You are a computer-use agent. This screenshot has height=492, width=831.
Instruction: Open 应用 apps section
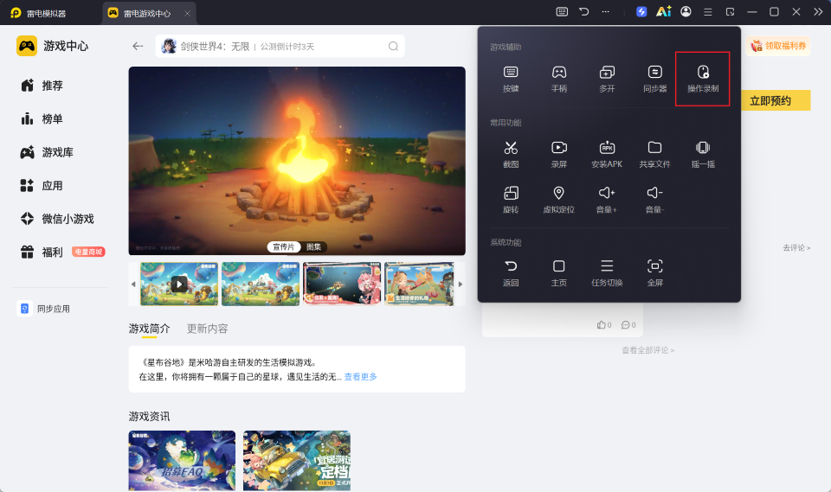pos(41,186)
